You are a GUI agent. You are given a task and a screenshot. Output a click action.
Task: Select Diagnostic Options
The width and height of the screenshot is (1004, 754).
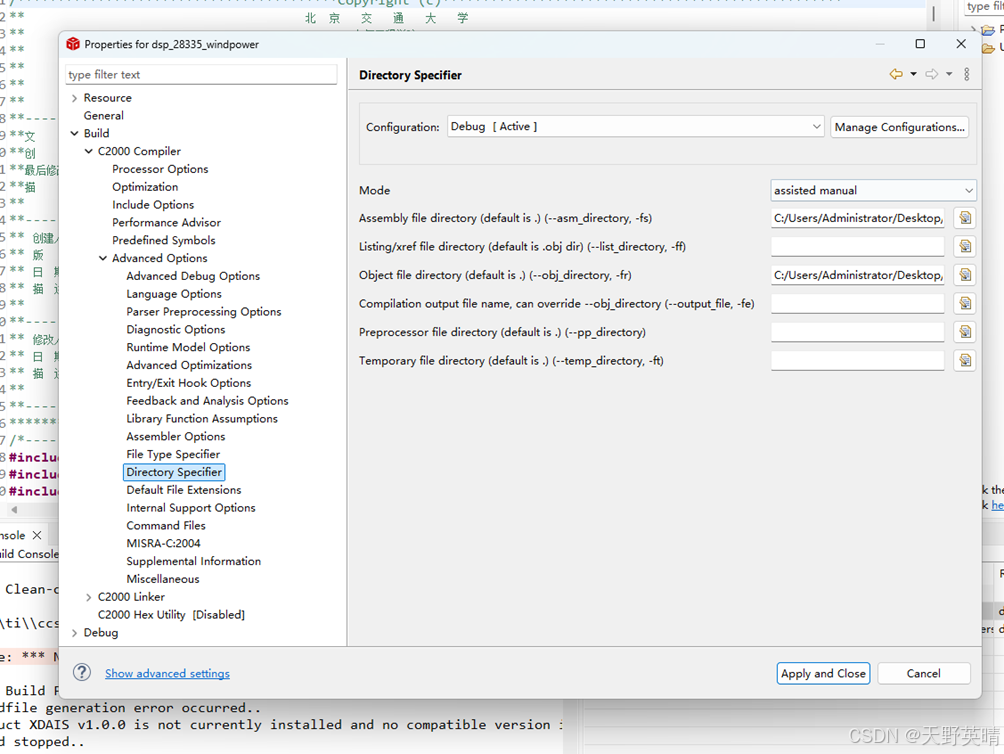[176, 330]
